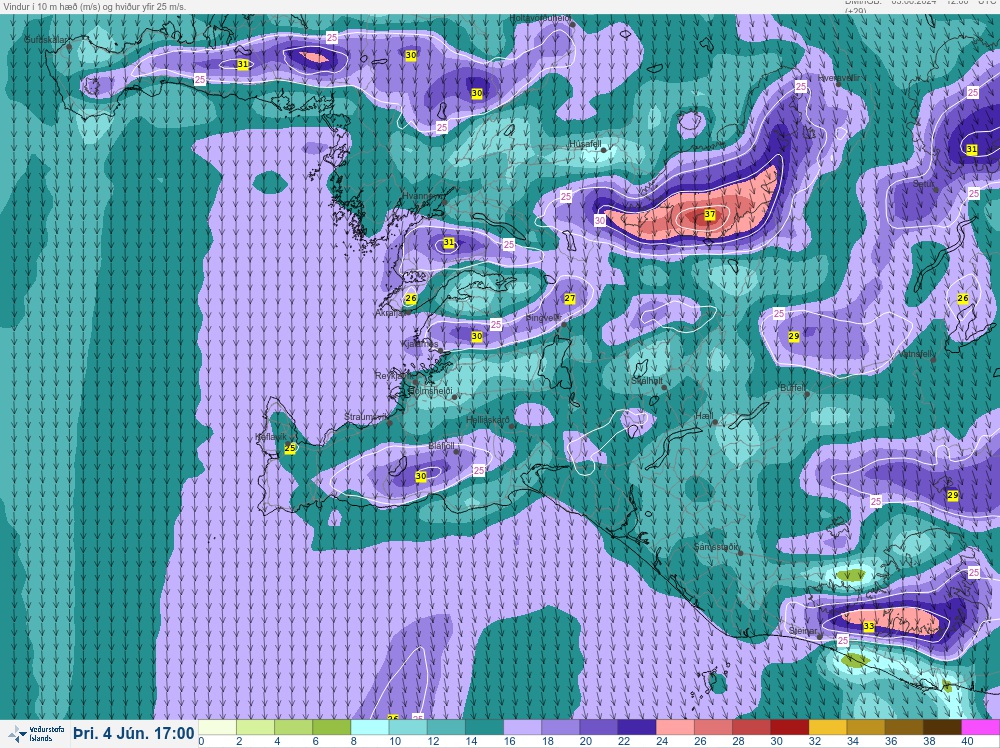
Task: Select the cyan 8–10 m/s legend swatch
Action: (370, 727)
